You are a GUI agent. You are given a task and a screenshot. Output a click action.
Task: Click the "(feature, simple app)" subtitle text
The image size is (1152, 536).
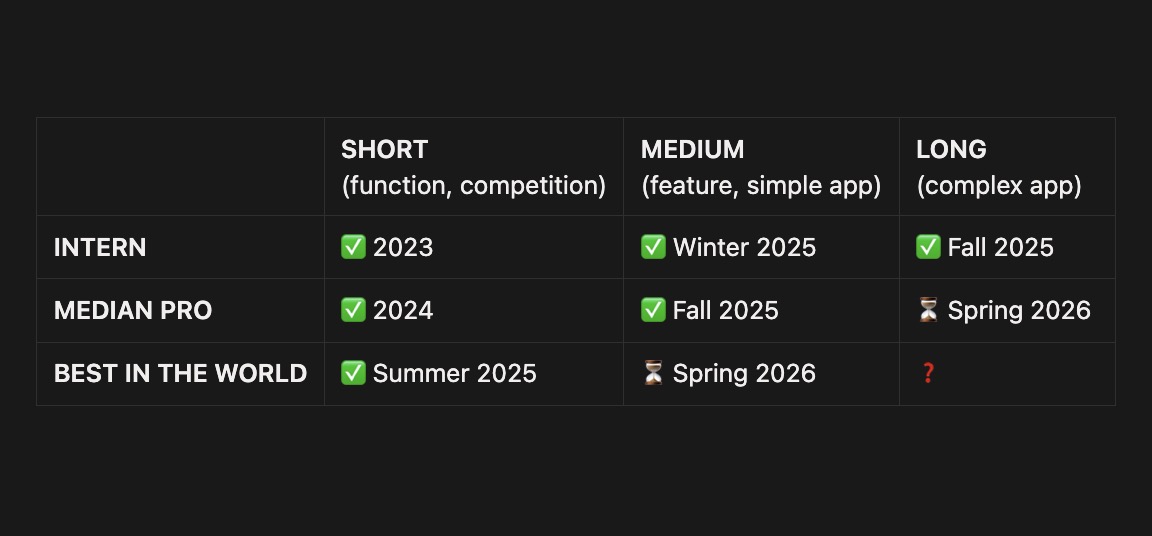pos(760,186)
